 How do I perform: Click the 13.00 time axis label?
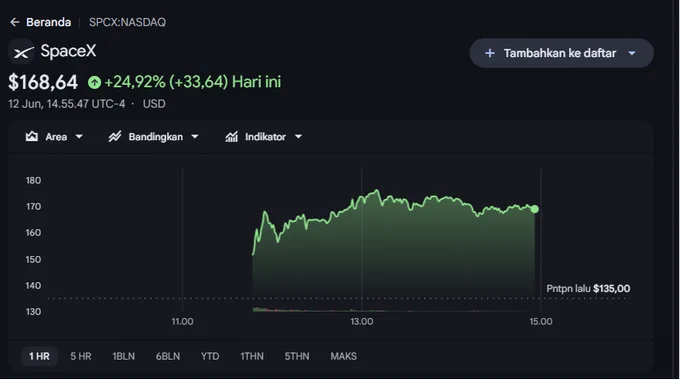coord(362,322)
